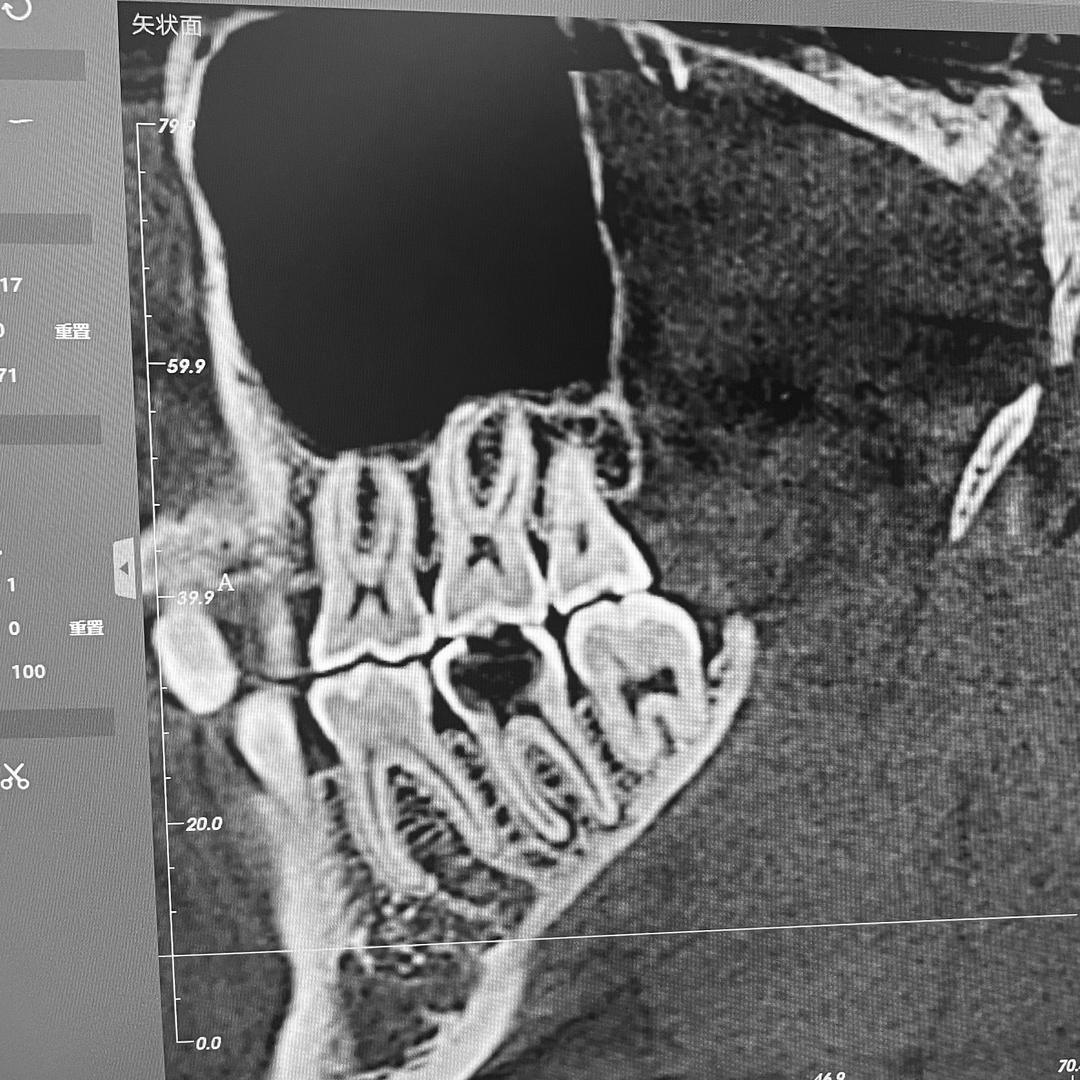The width and height of the screenshot is (1080, 1080).
Task: Click the 20.0 mark on the vertical ruler
Action: coord(202,824)
